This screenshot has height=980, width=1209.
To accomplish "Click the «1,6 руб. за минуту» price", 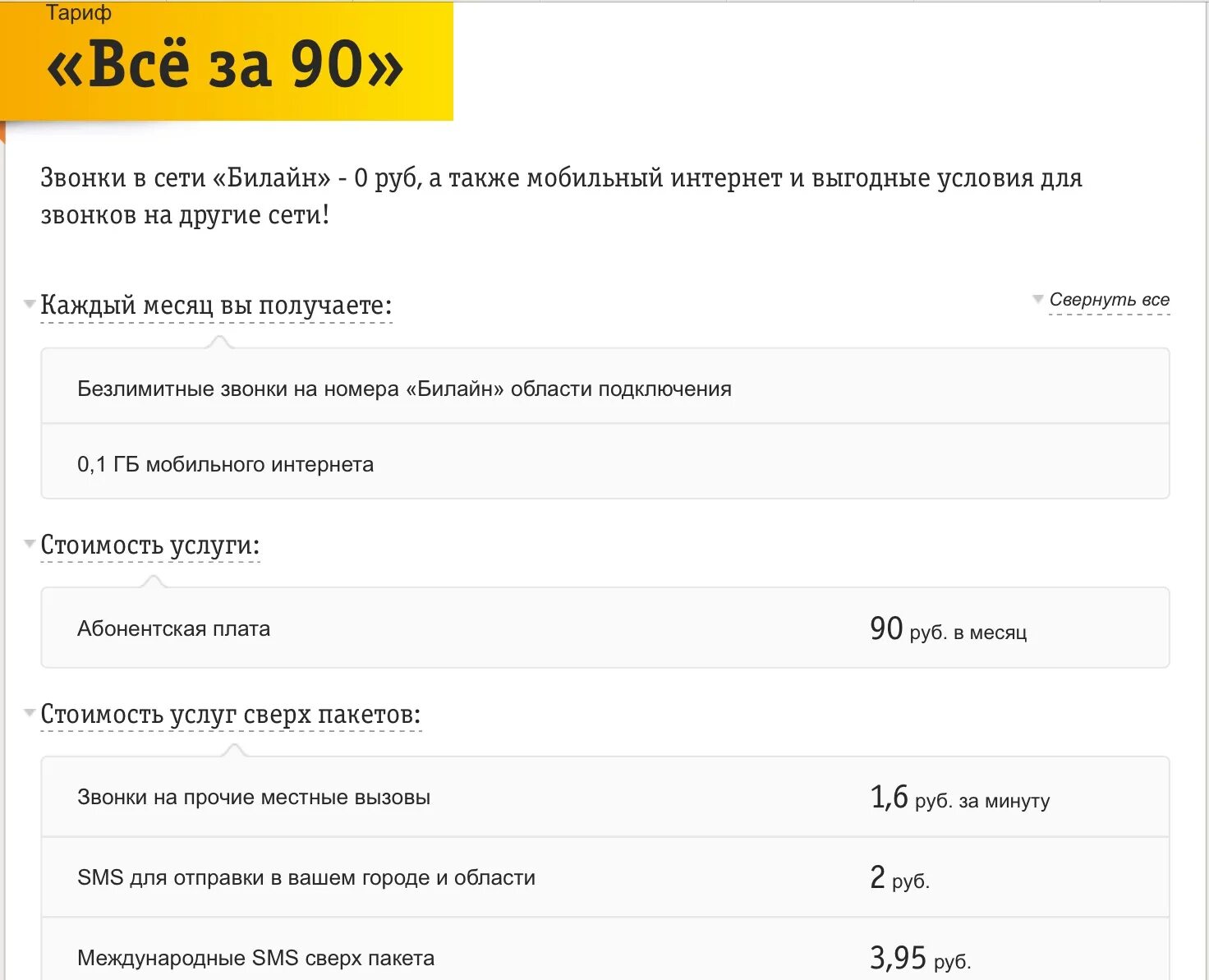I will pos(959,798).
